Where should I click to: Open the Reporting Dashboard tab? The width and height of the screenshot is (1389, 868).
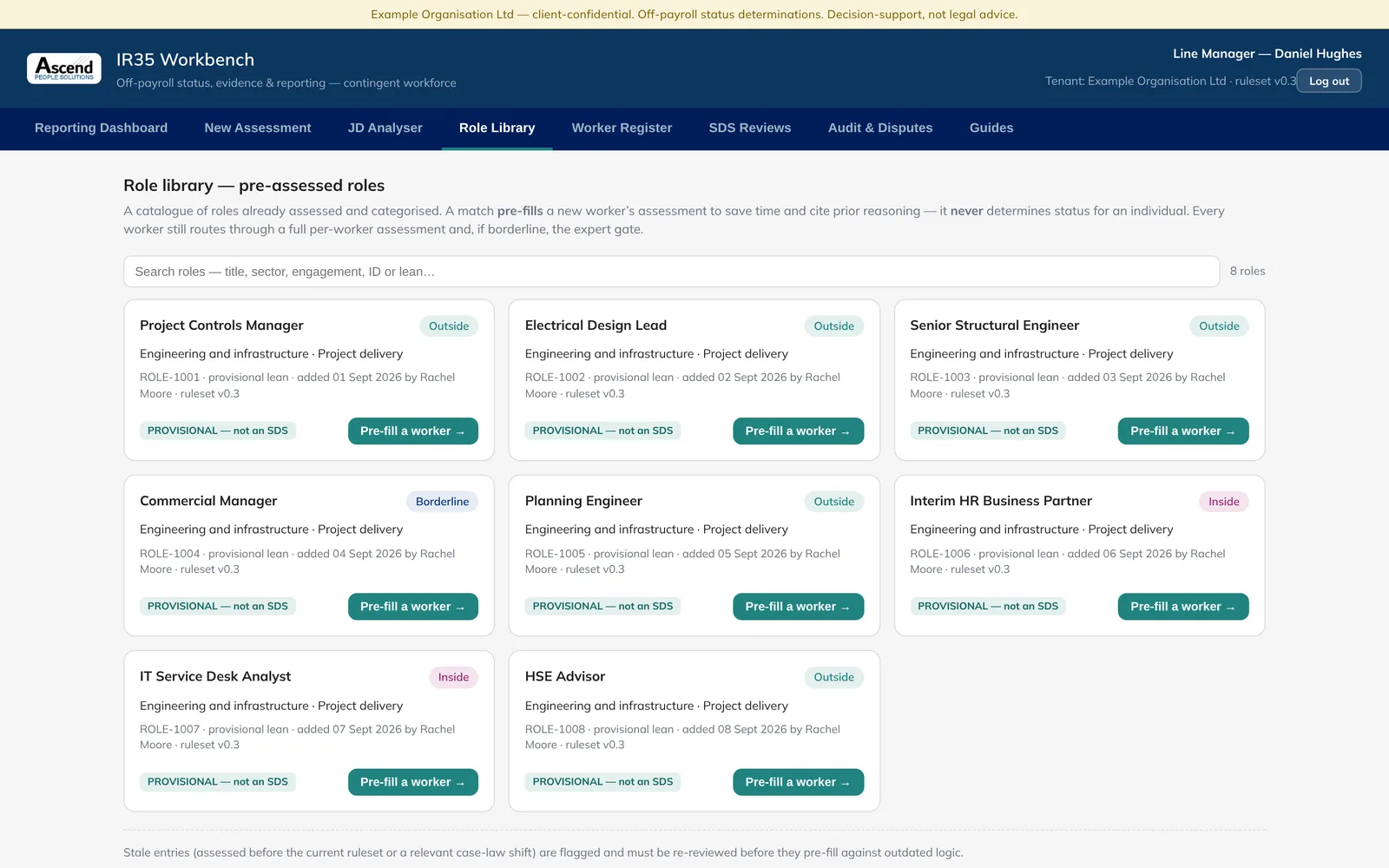(x=101, y=128)
